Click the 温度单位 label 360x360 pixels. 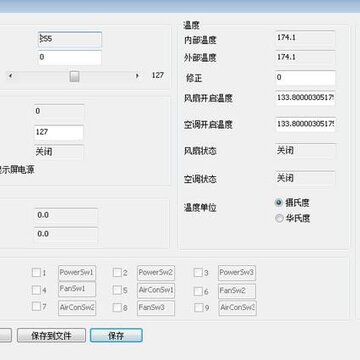point(200,208)
